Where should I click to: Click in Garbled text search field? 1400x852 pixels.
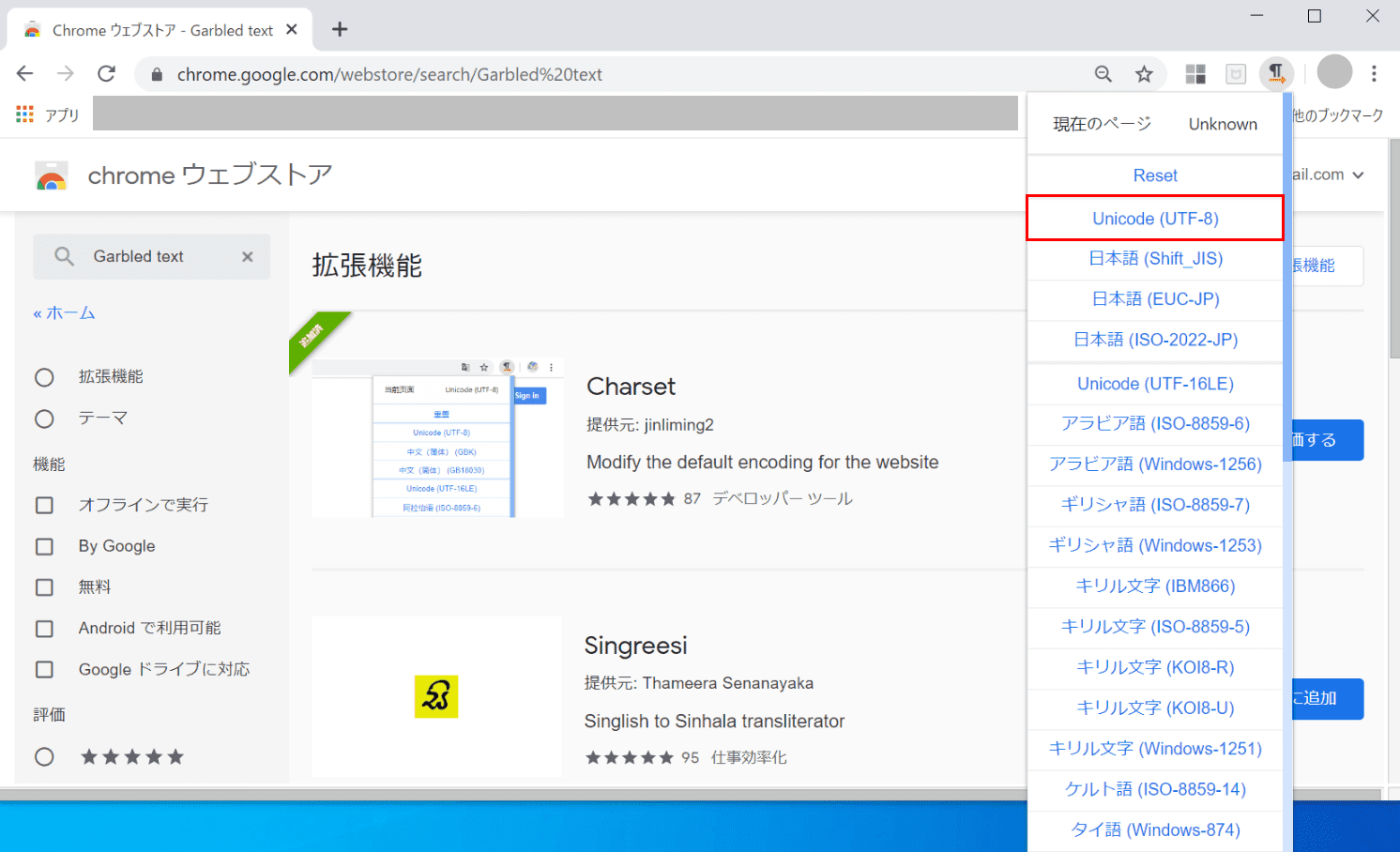coord(151,256)
